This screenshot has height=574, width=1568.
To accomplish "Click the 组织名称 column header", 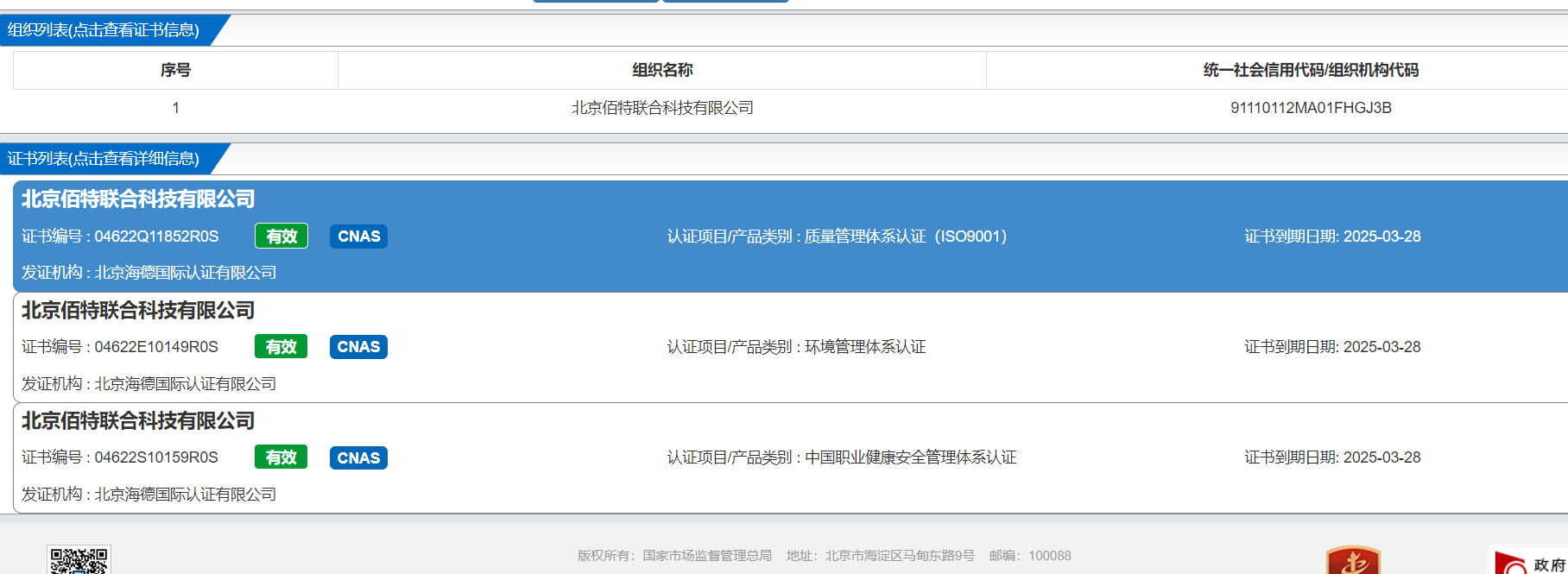I will (662, 70).
